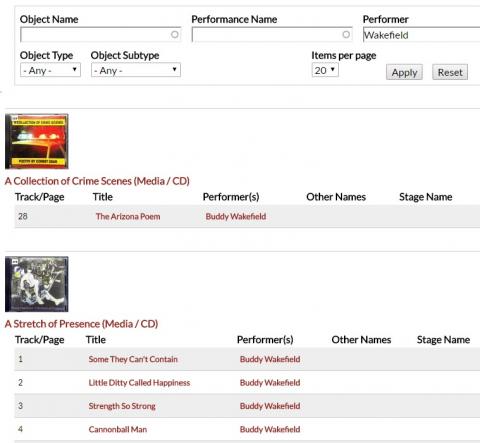Open A Collection of Crime Scenes title link
The image size is (480, 443).
click(97, 181)
